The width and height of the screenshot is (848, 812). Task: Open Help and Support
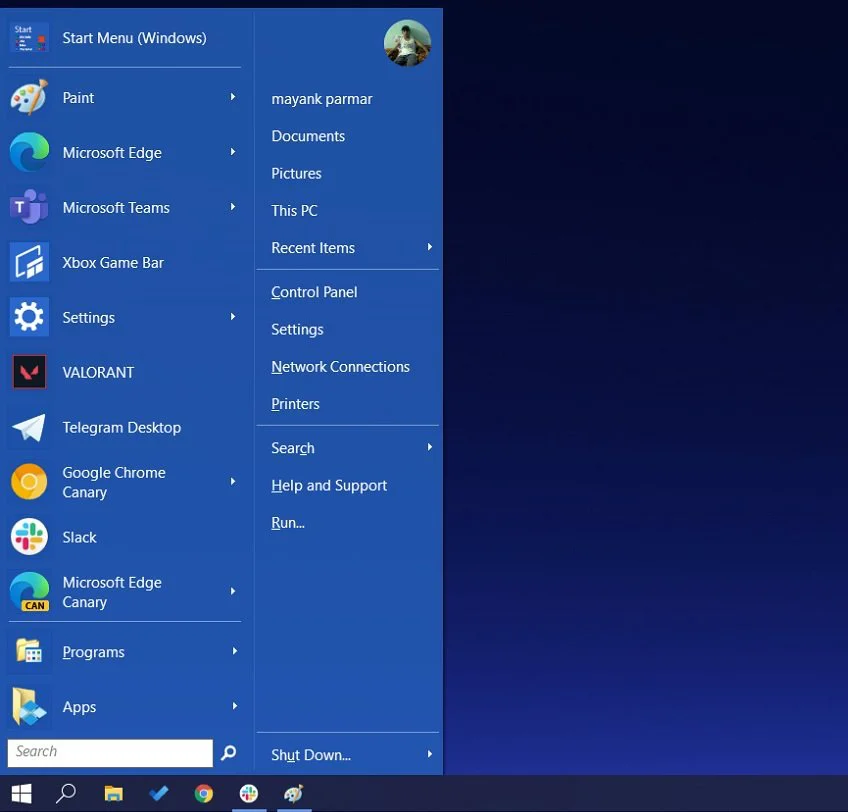329,486
